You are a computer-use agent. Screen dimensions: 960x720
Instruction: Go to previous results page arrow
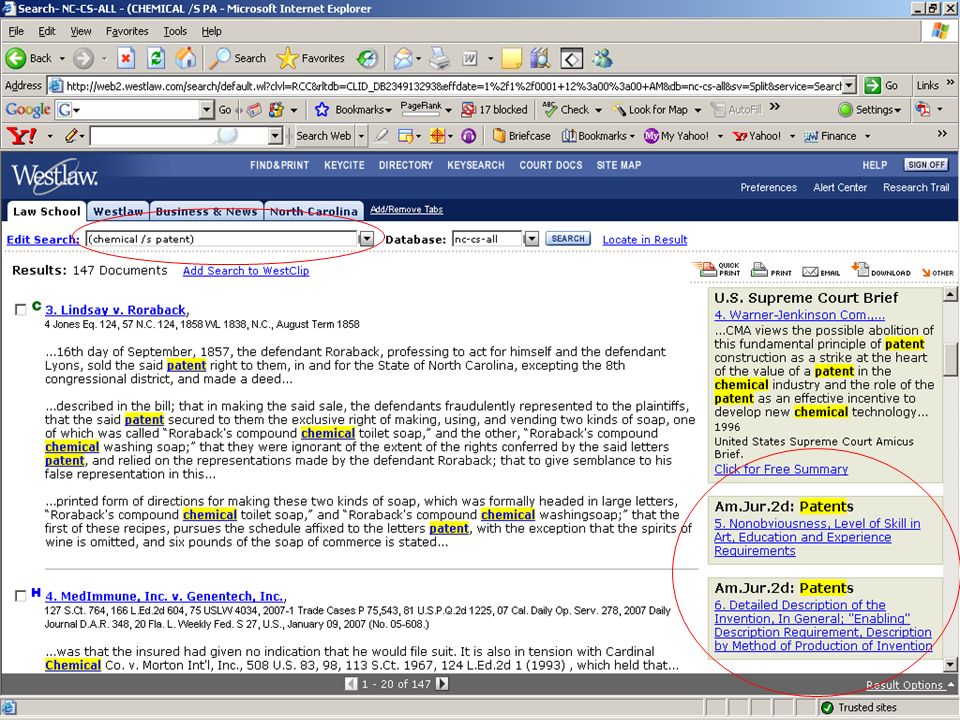(351, 684)
